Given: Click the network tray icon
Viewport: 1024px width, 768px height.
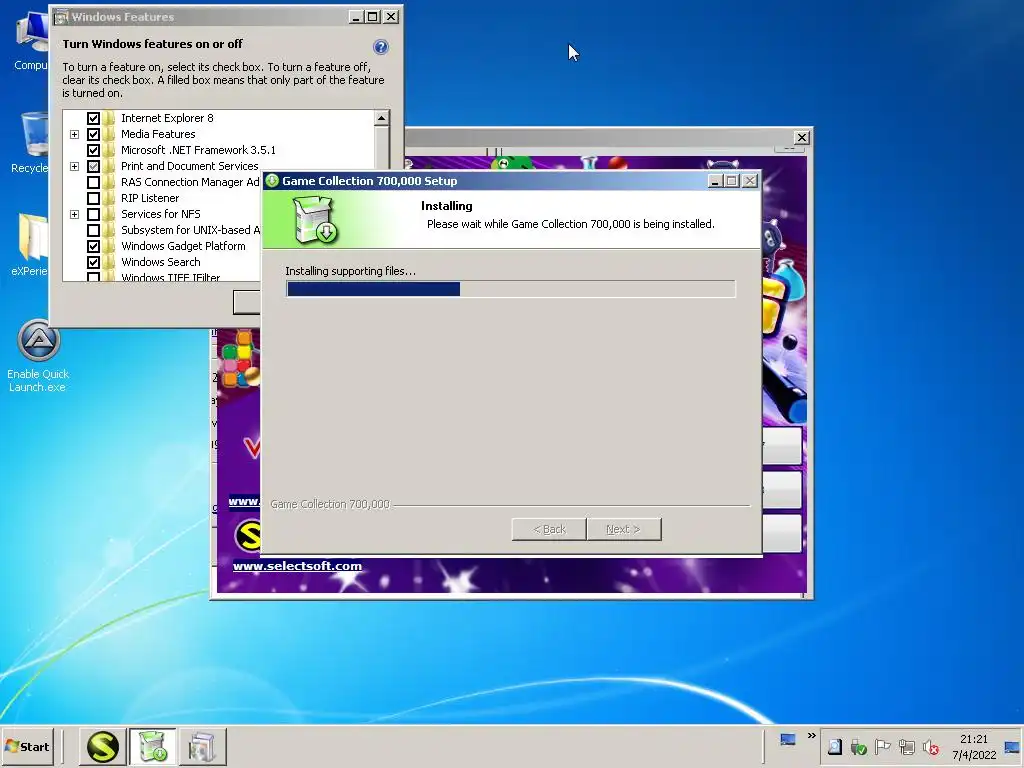Looking at the screenshot, I should pos(906,746).
